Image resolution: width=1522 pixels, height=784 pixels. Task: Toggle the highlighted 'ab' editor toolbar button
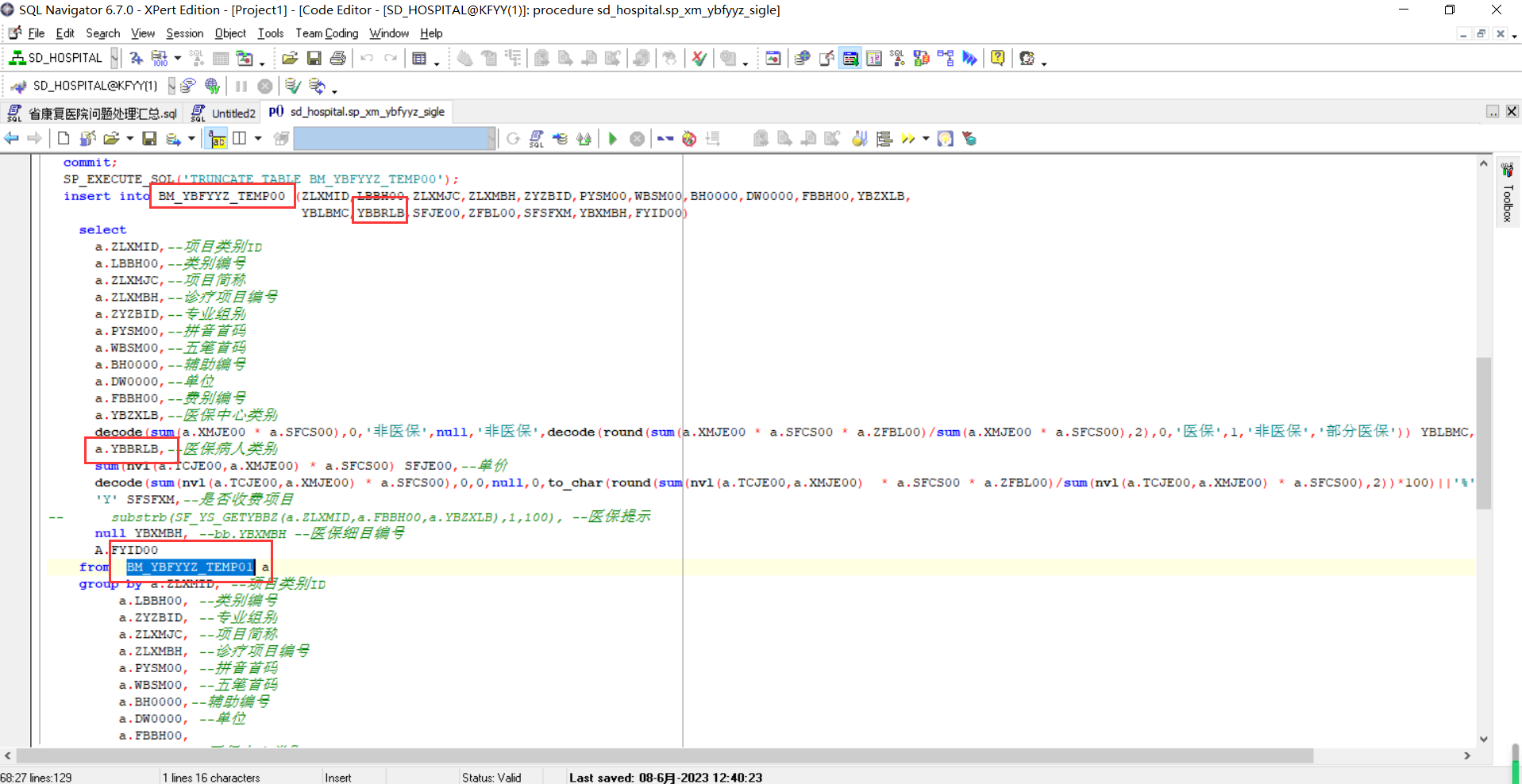click(x=217, y=139)
